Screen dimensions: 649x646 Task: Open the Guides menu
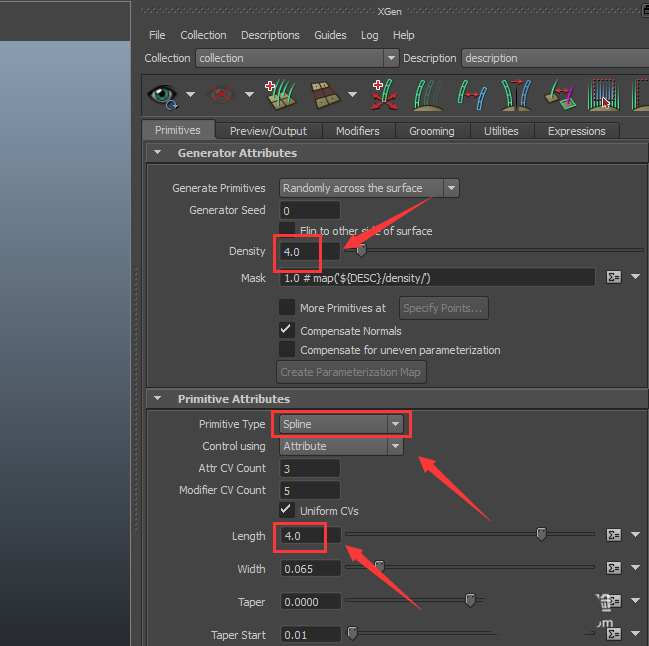[x=330, y=35]
